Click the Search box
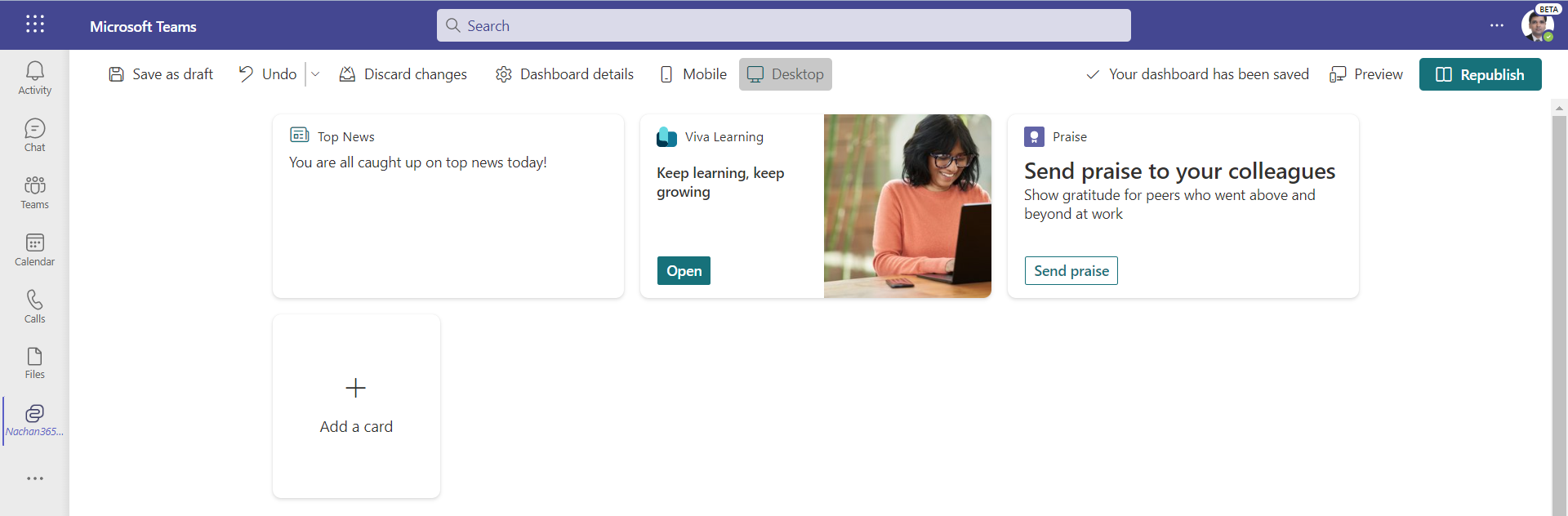The height and width of the screenshot is (516, 1568). click(783, 25)
